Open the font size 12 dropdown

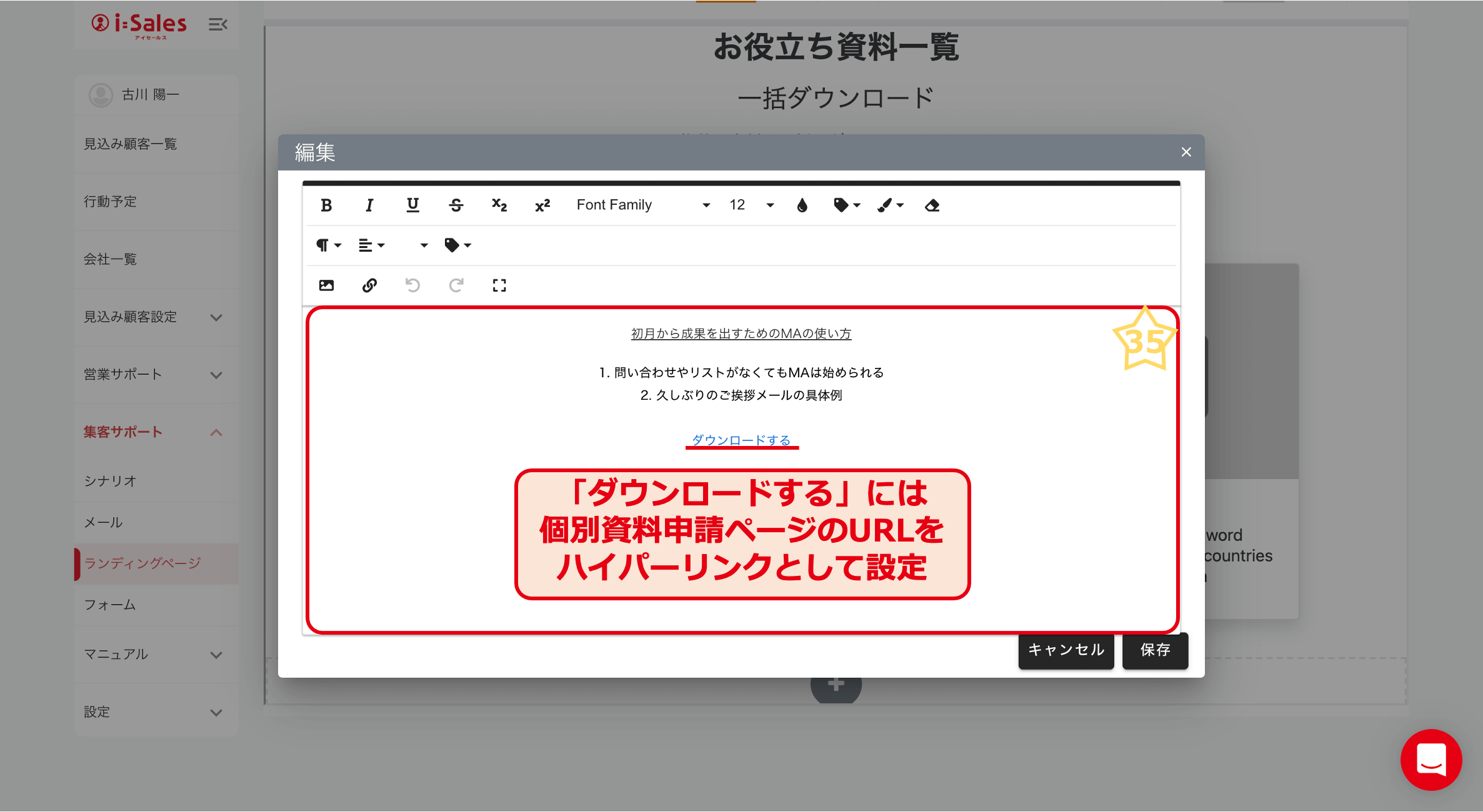point(751,205)
